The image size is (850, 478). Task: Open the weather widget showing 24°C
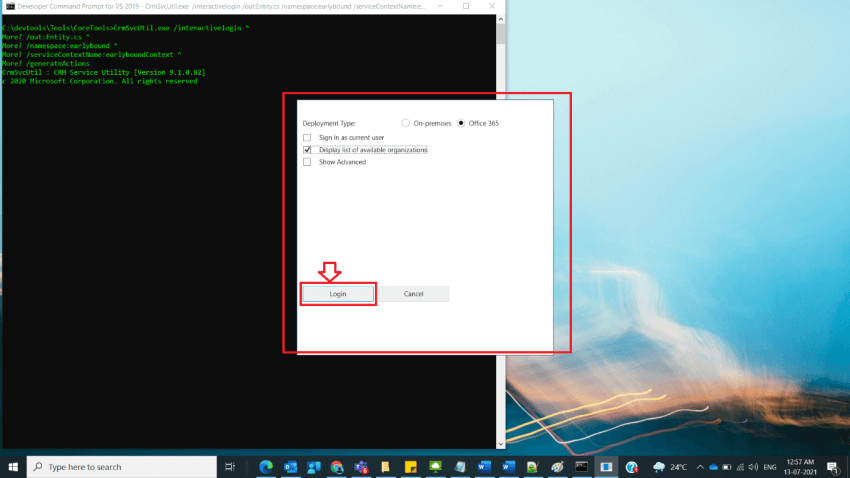[670, 467]
